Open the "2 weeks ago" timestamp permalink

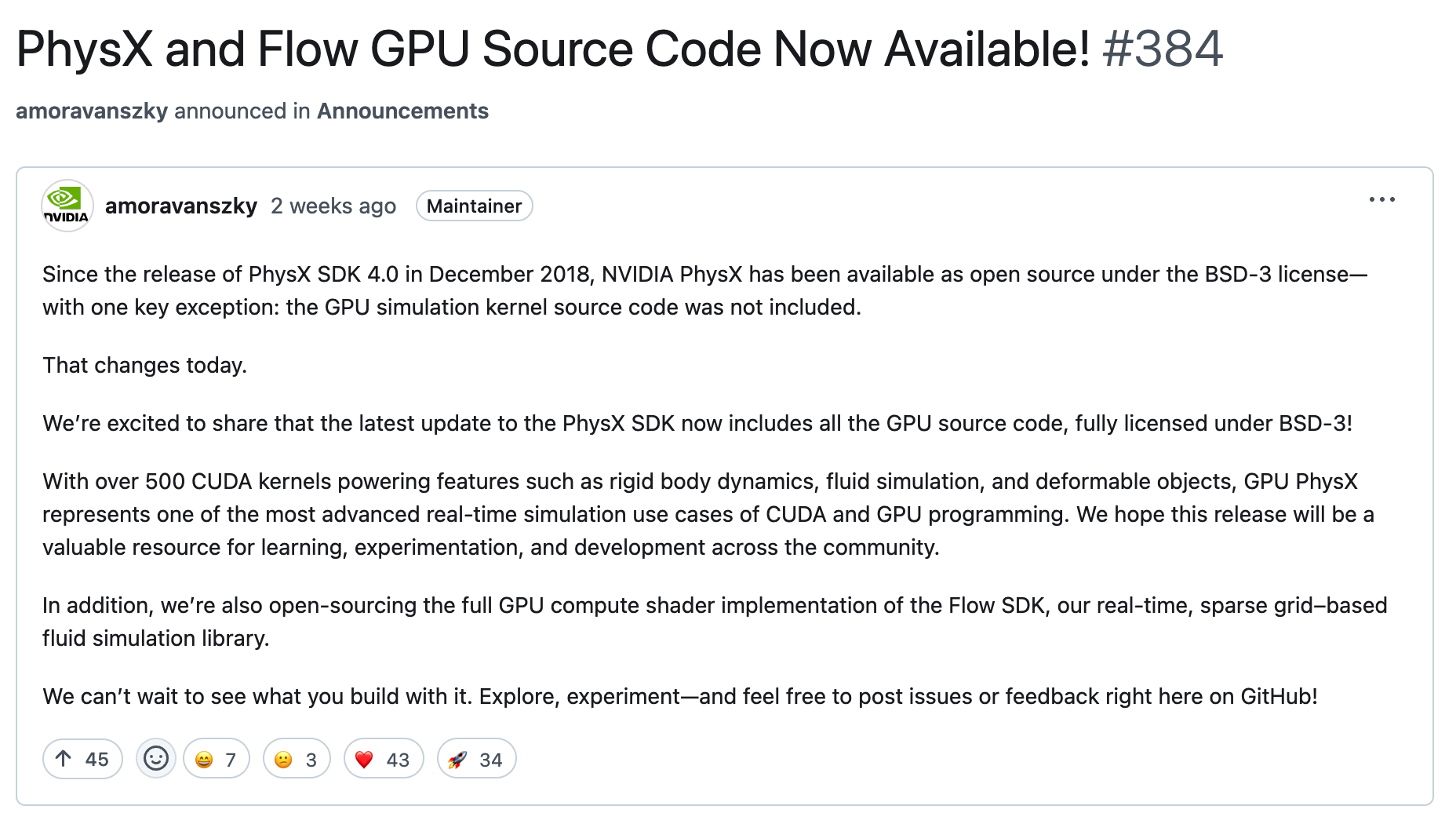tap(333, 206)
